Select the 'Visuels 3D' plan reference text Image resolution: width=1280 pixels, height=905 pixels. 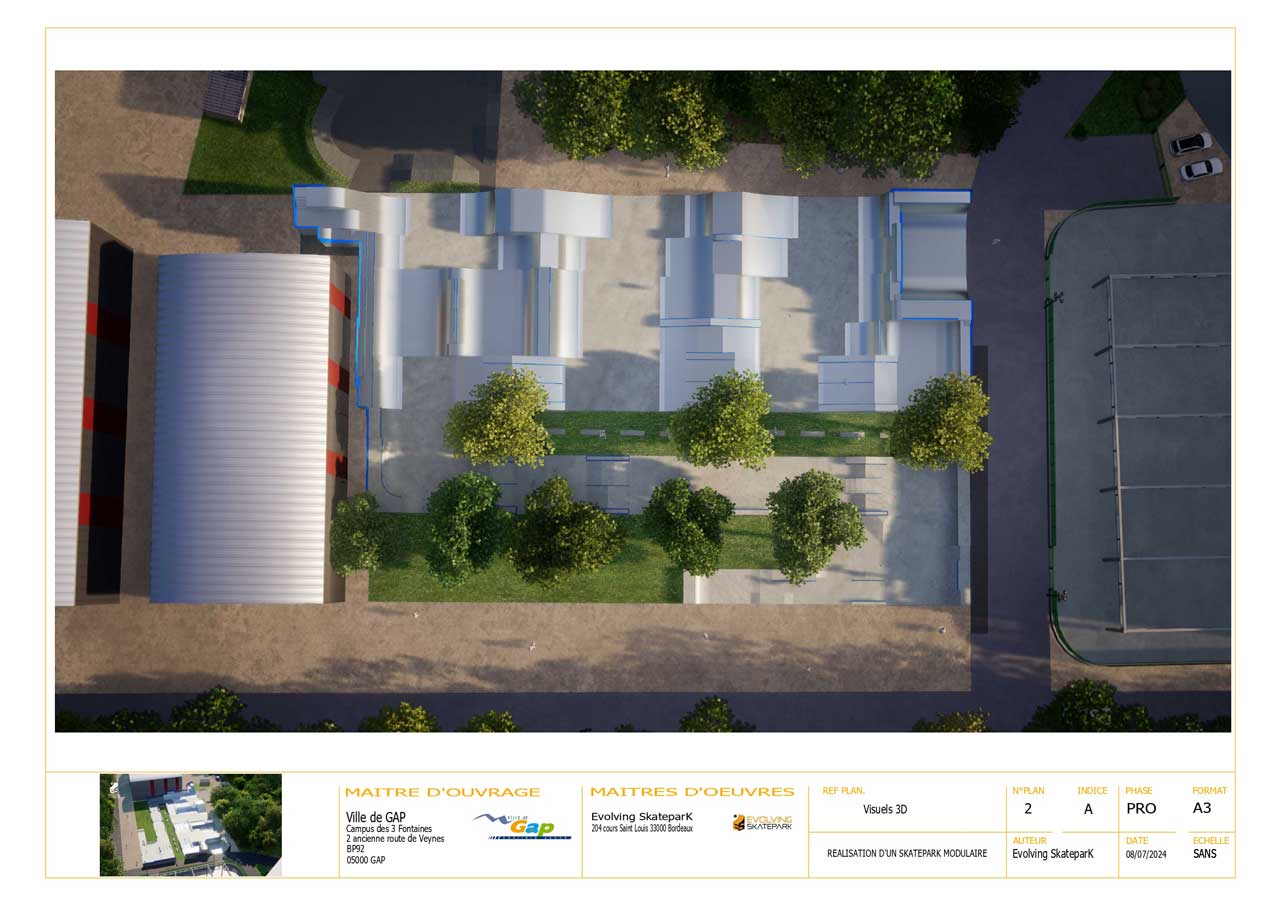(x=885, y=810)
